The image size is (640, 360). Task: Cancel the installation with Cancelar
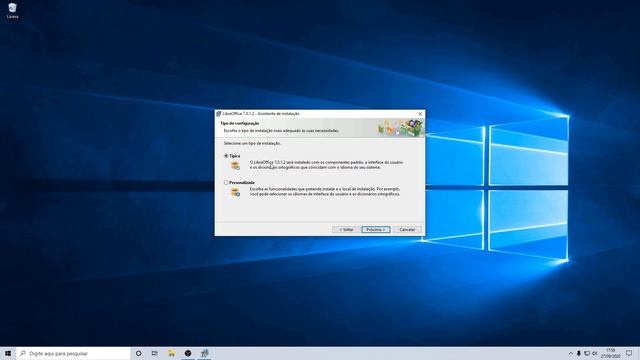click(x=407, y=230)
